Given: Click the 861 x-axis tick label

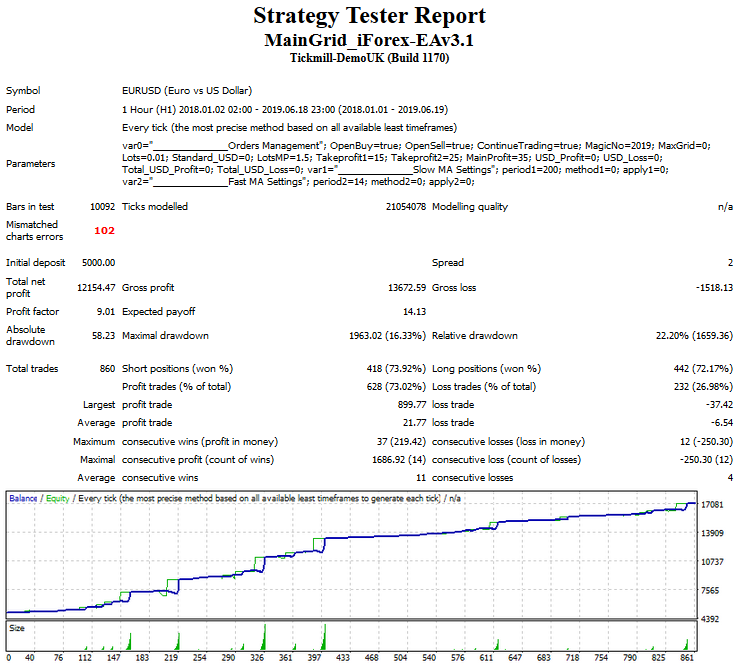Looking at the screenshot, I should [685, 658].
